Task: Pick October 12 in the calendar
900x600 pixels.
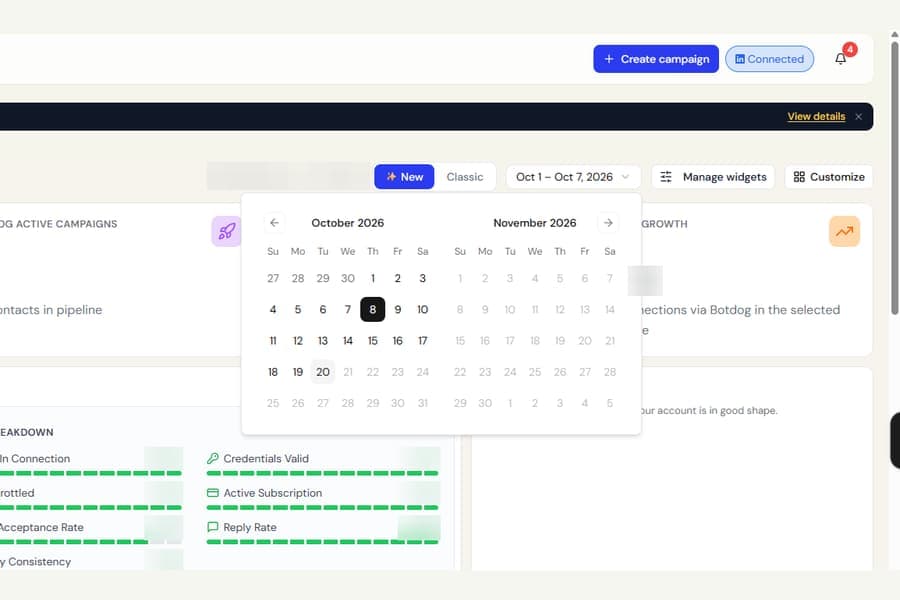Action: point(298,341)
